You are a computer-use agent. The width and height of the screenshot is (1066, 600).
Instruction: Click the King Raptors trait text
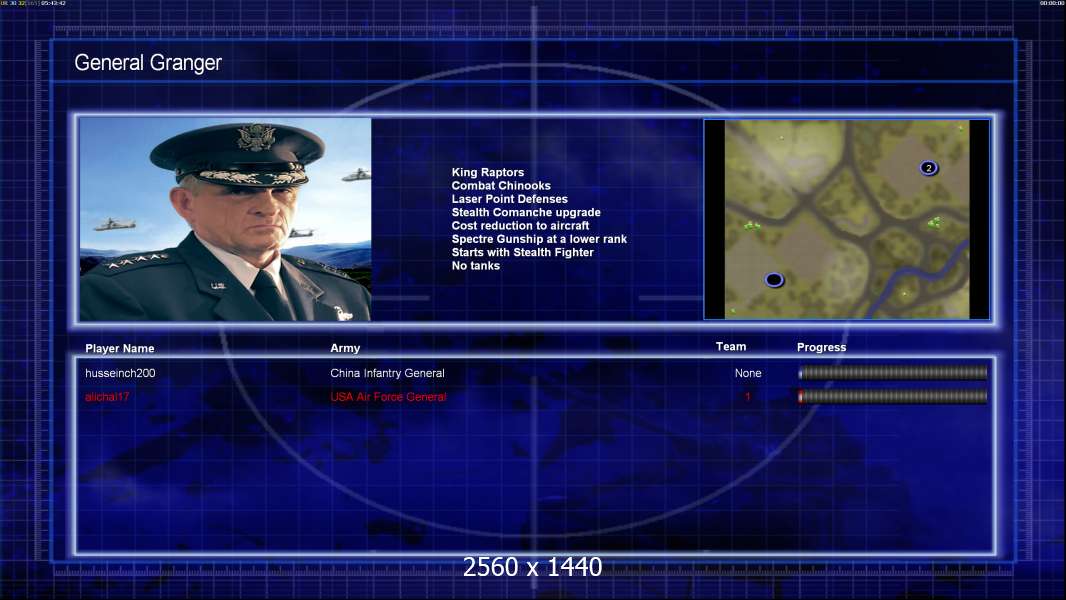(x=487, y=172)
